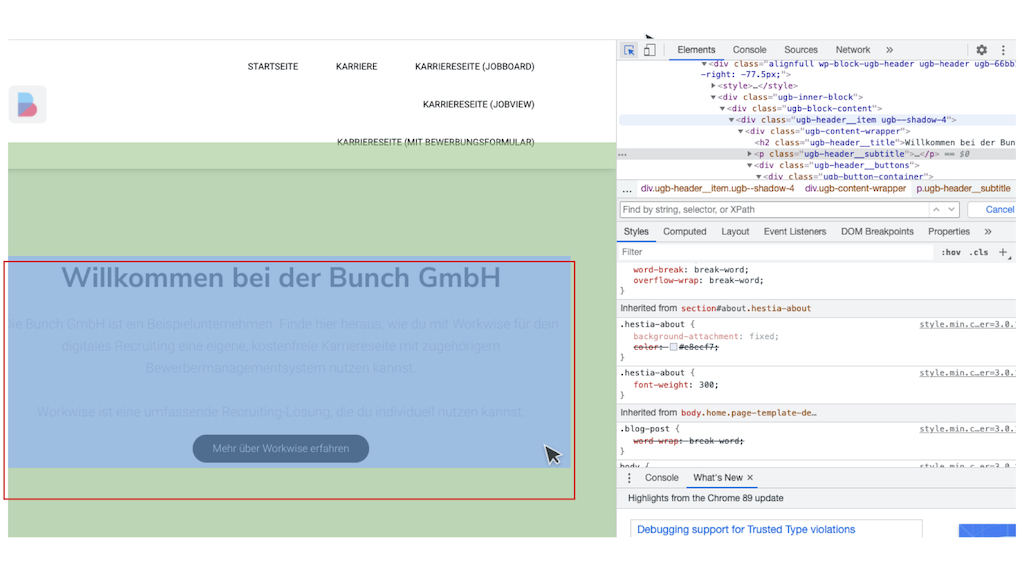This screenshot has height=576, width=1024.
Task: Open the Sources tab
Action: (x=801, y=50)
